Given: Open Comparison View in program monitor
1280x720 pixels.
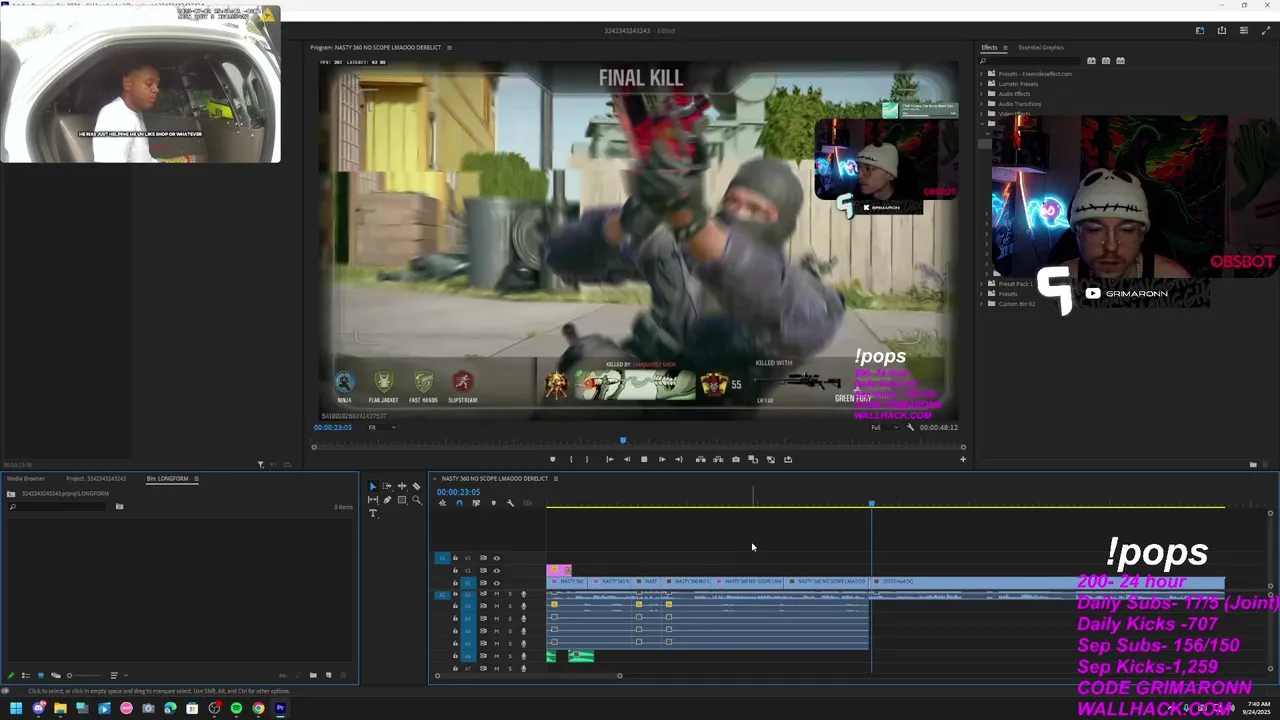Looking at the screenshot, I should [x=753, y=459].
